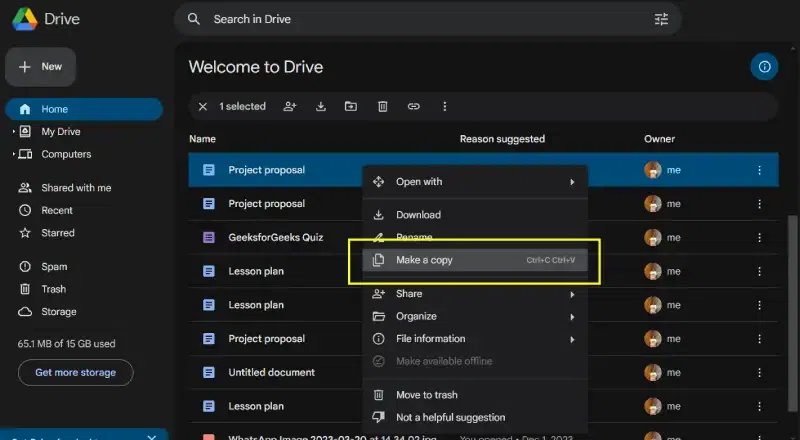Screen dimensions: 800x440
Task: Click the Docs icon beside Untitled document
Action: (x=209, y=373)
